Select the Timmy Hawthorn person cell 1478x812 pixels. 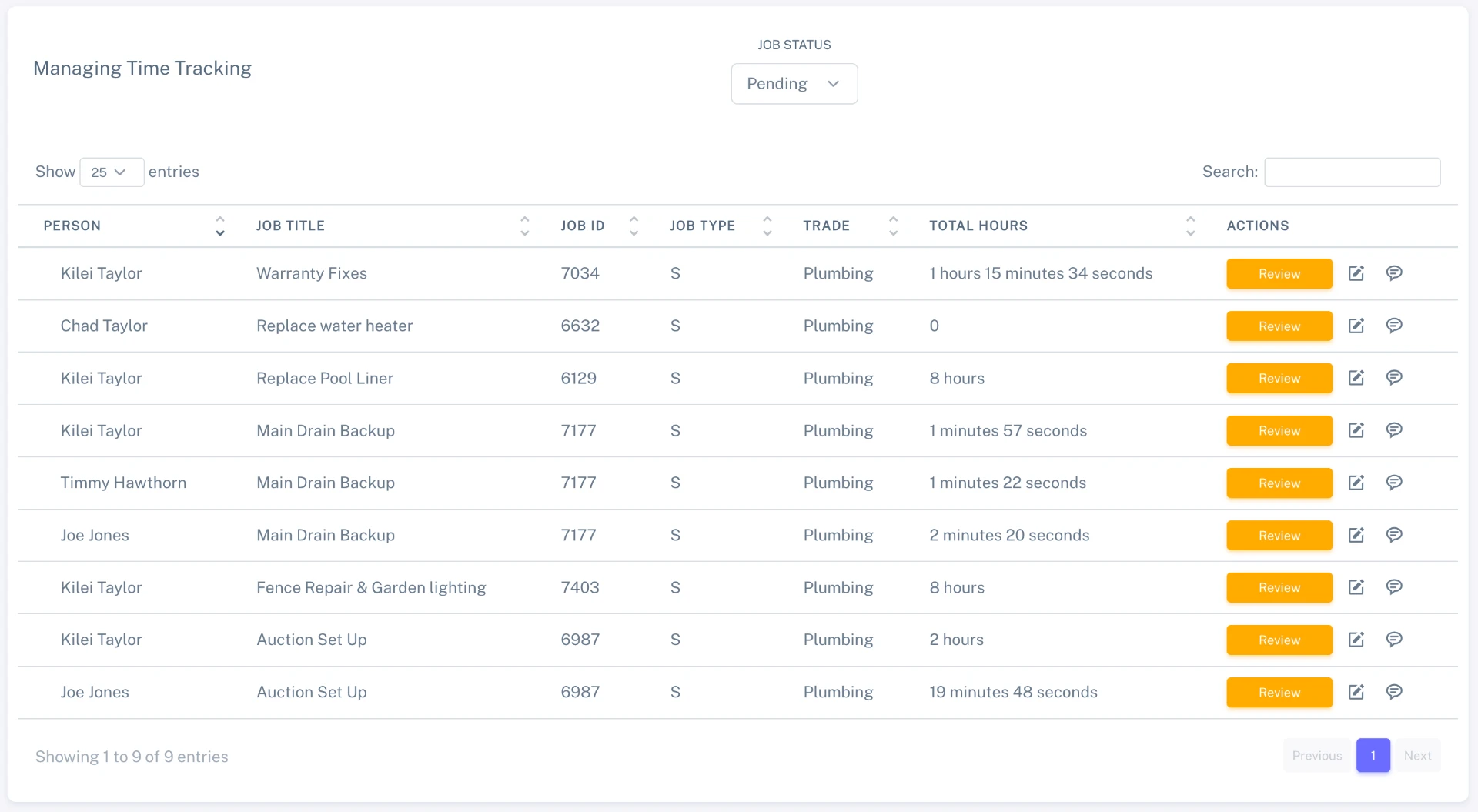point(123,483)
